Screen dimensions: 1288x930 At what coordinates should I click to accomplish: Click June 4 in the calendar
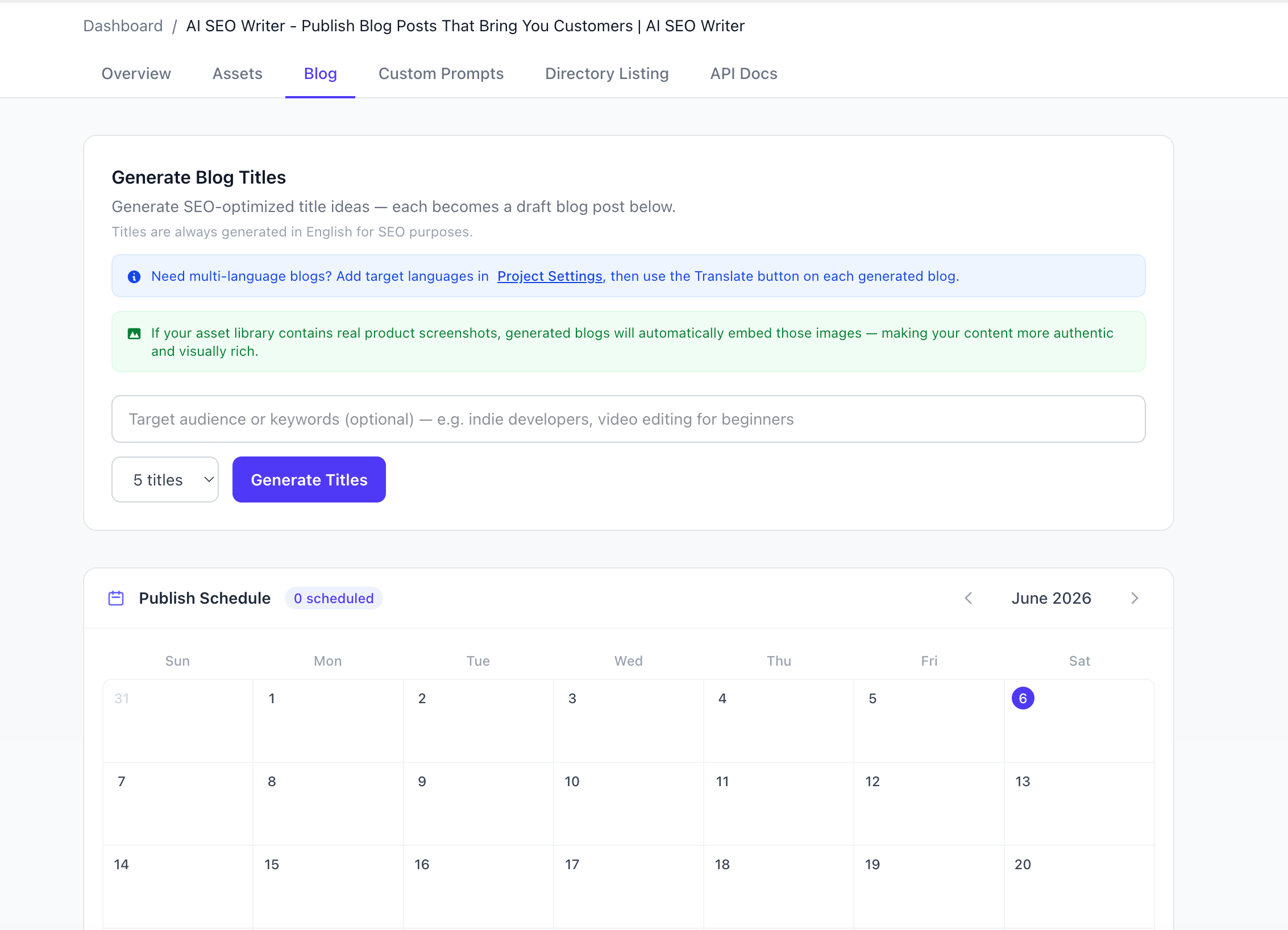coord(779,721)
